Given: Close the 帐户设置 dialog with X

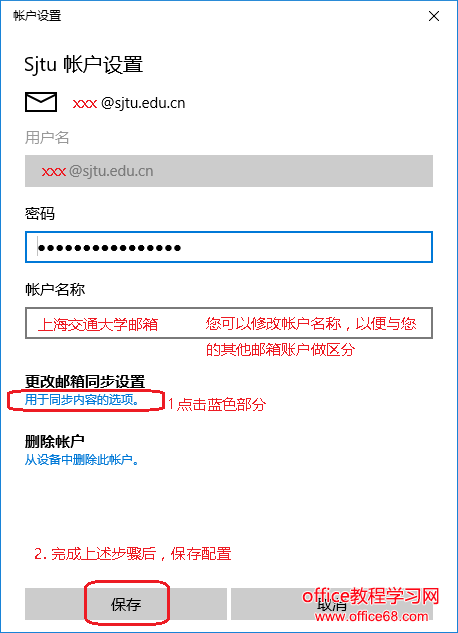Looking at the screenshot, I should coord(434,16).
